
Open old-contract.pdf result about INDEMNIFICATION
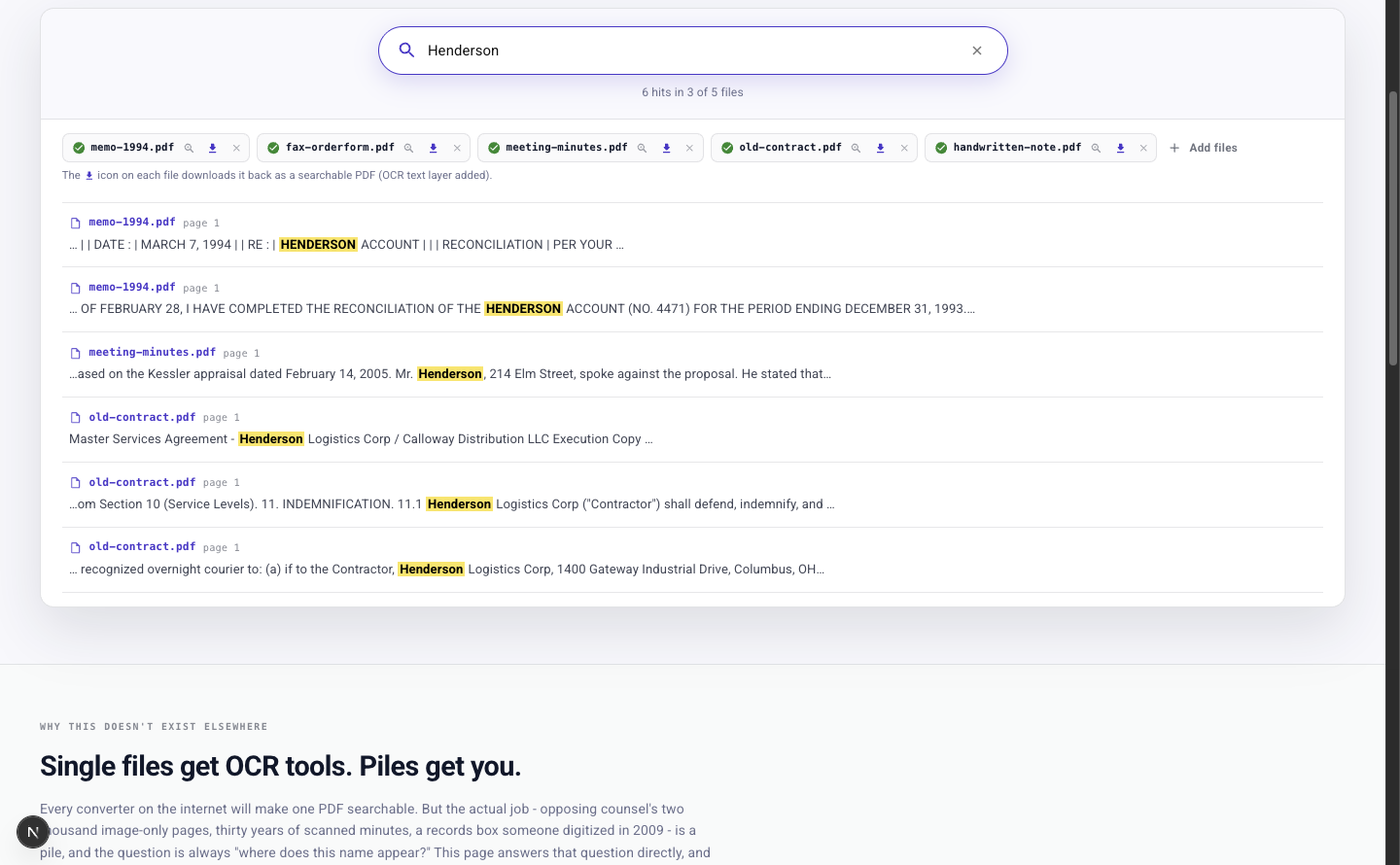pyautogui.click(x=142, y=483)
